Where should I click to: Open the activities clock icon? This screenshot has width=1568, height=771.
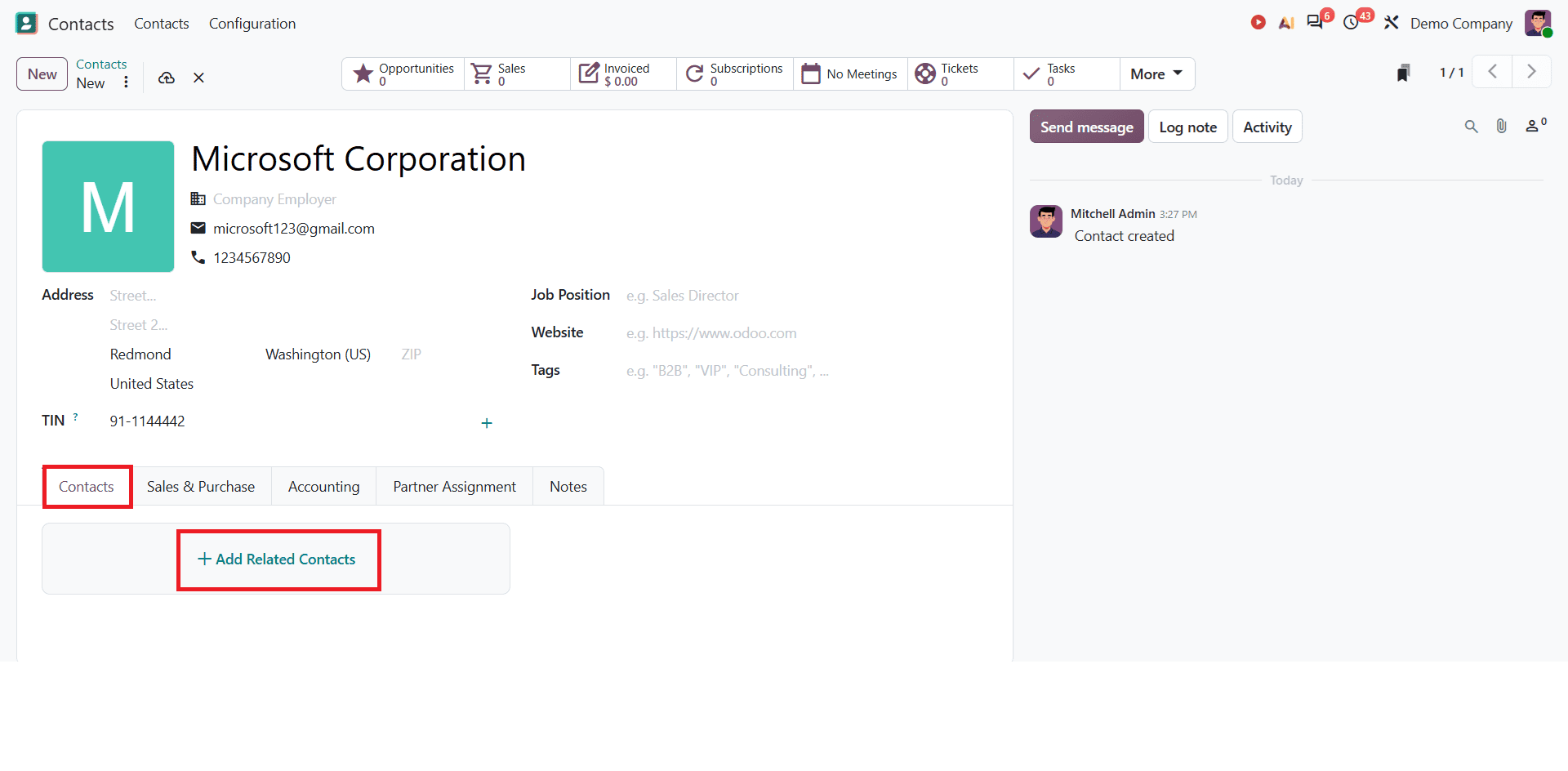(1352, 23)
